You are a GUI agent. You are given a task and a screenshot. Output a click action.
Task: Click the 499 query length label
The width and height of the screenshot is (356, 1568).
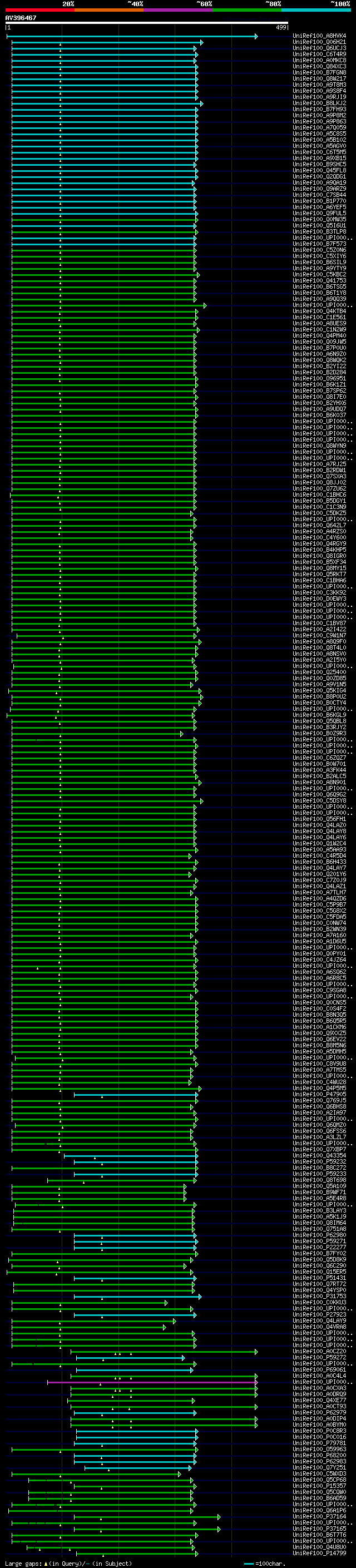point(281,27)
